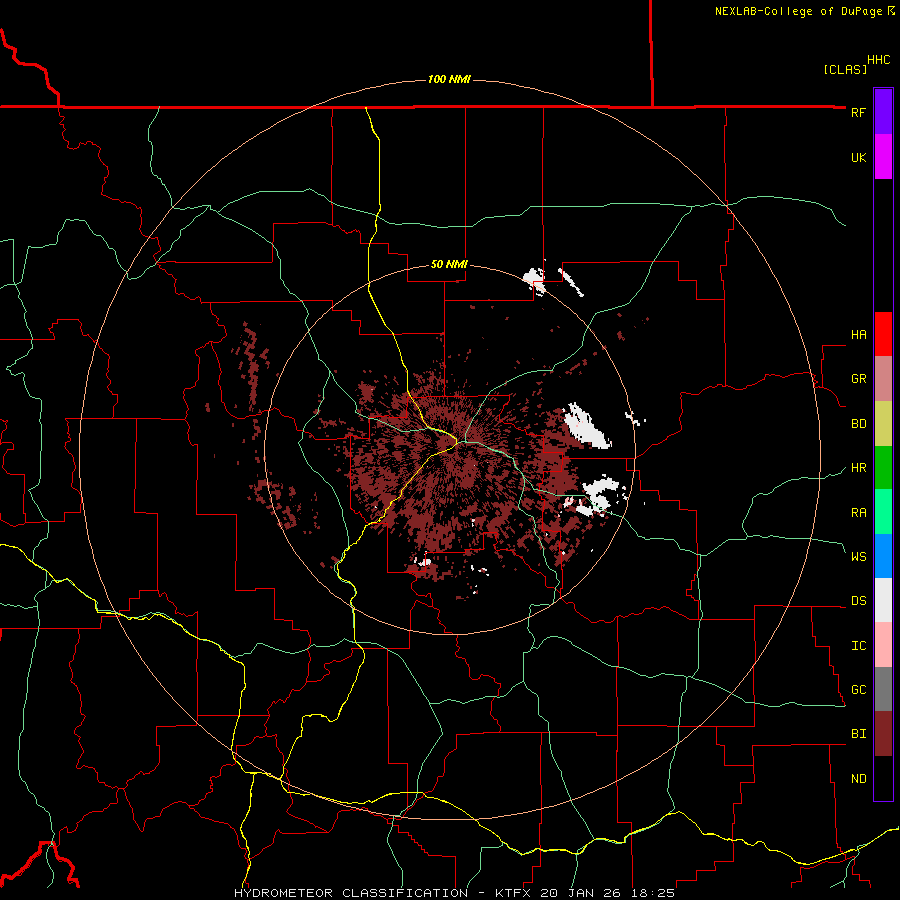Click the 'GR' legend label
Screen dimensions: 900x900
pyautogui.click(x=858, y=379)
